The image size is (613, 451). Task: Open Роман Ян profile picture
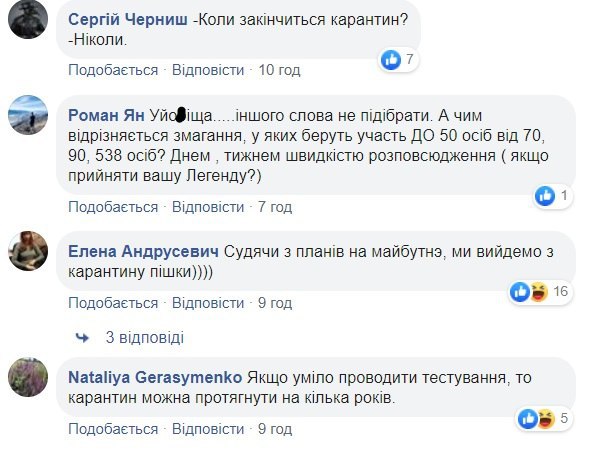30,116
